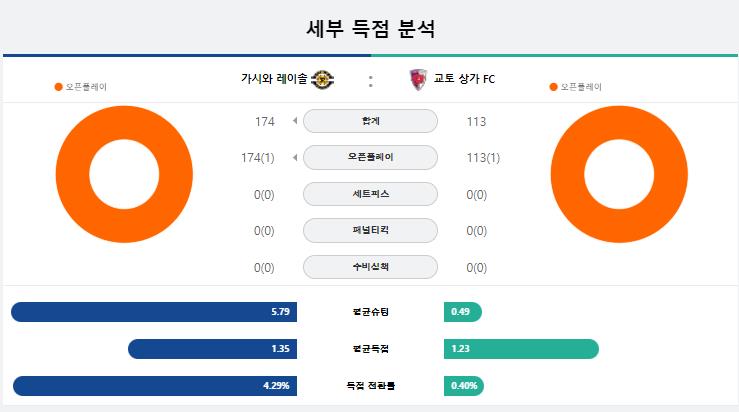This screenshot has width=739, height=412.
Task: Select the 합계 pill button
Action: 370,121
